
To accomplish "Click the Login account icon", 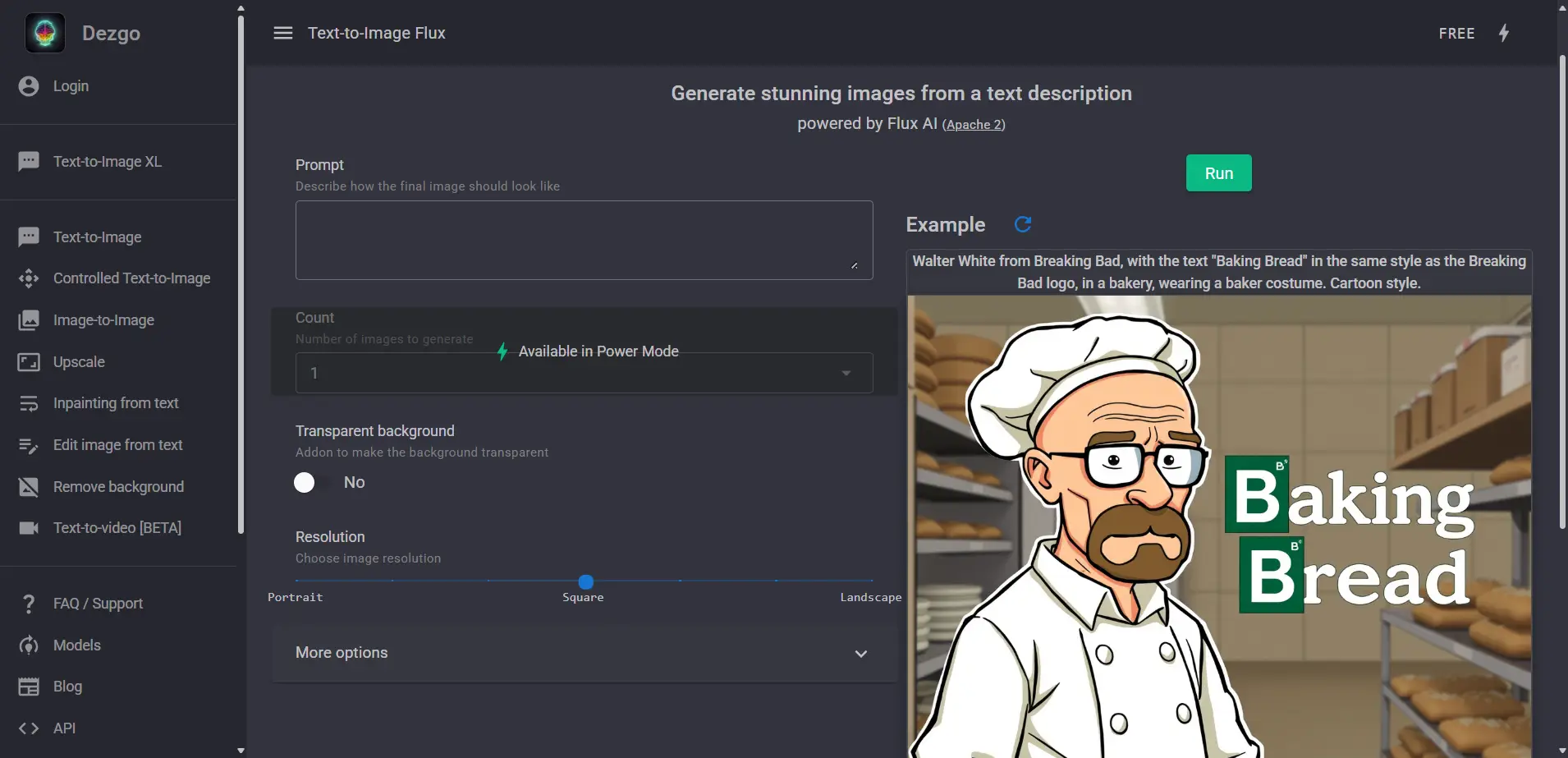I will 29,86.
